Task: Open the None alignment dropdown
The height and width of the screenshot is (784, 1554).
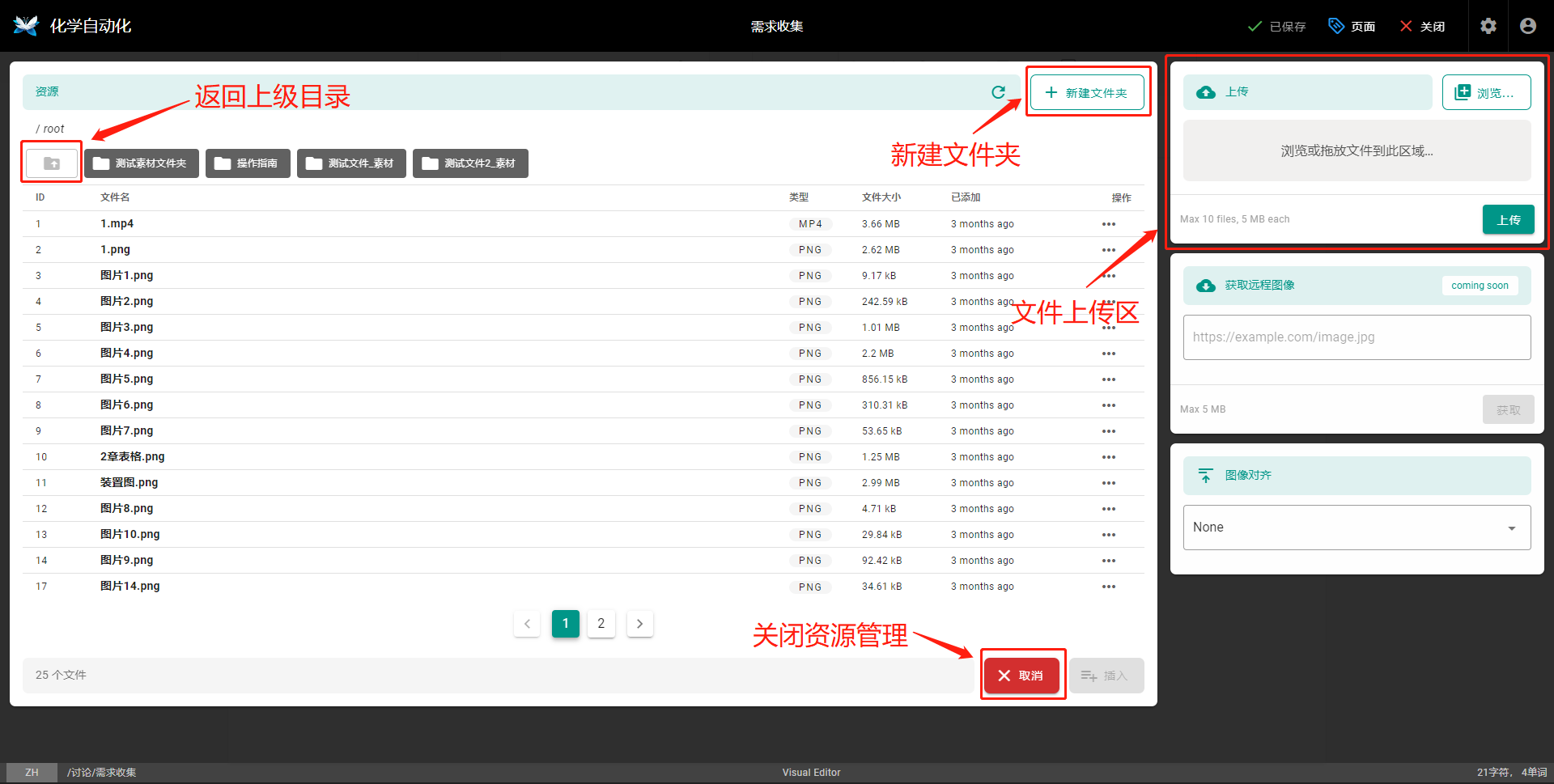Action: click(1356, 527)
